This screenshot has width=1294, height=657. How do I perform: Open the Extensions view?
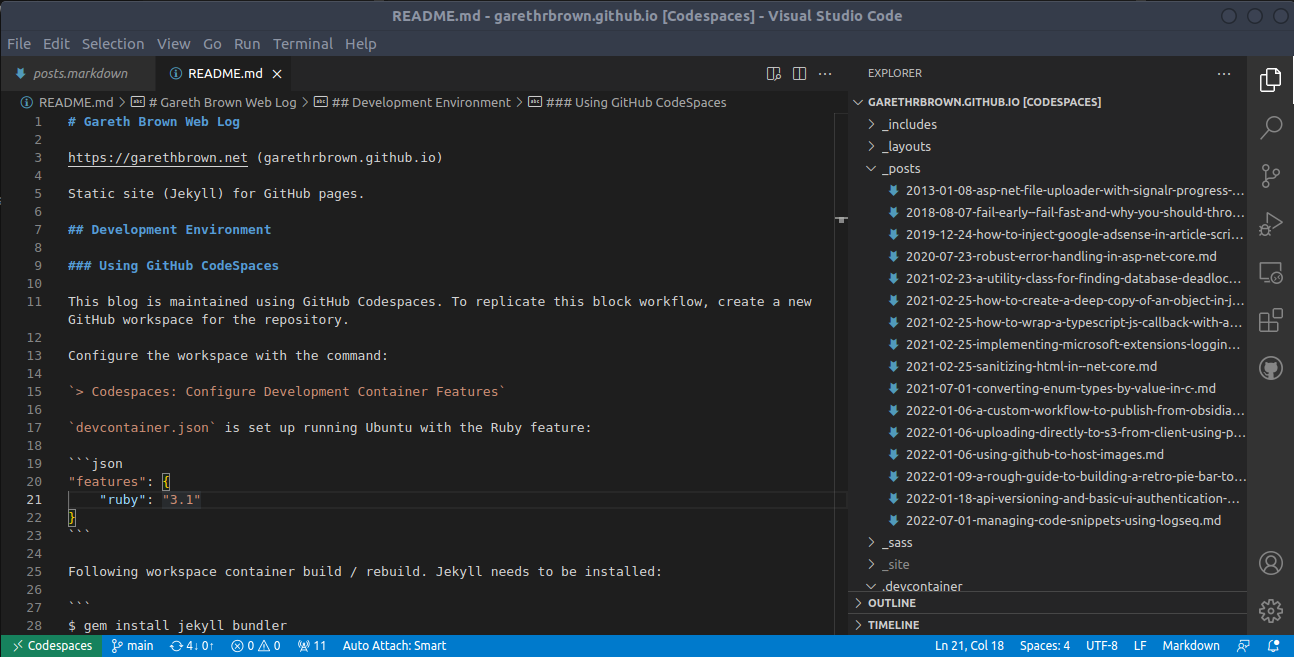[1270, 320]
